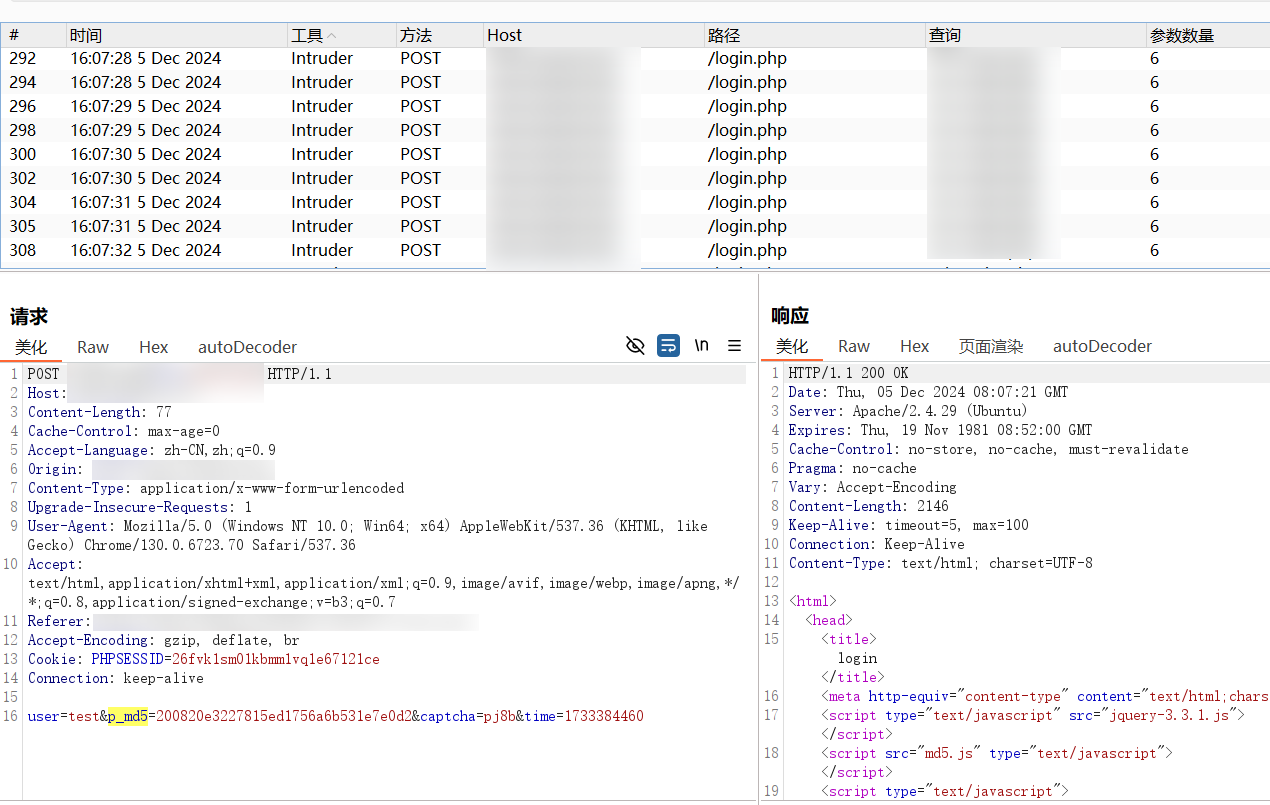Click the User-Agent header line in request
This screenshot has height=805, width=1270.
click(x=368, y=535)
